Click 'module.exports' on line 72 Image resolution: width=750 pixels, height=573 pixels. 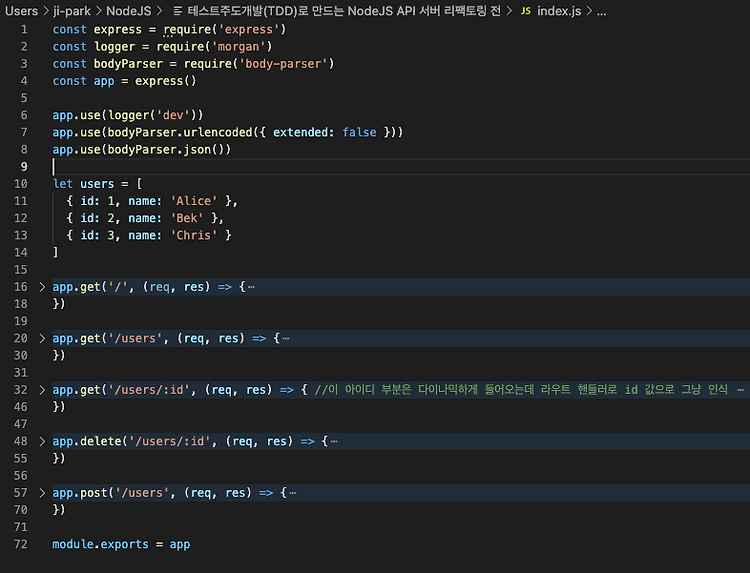pos(100,544)
